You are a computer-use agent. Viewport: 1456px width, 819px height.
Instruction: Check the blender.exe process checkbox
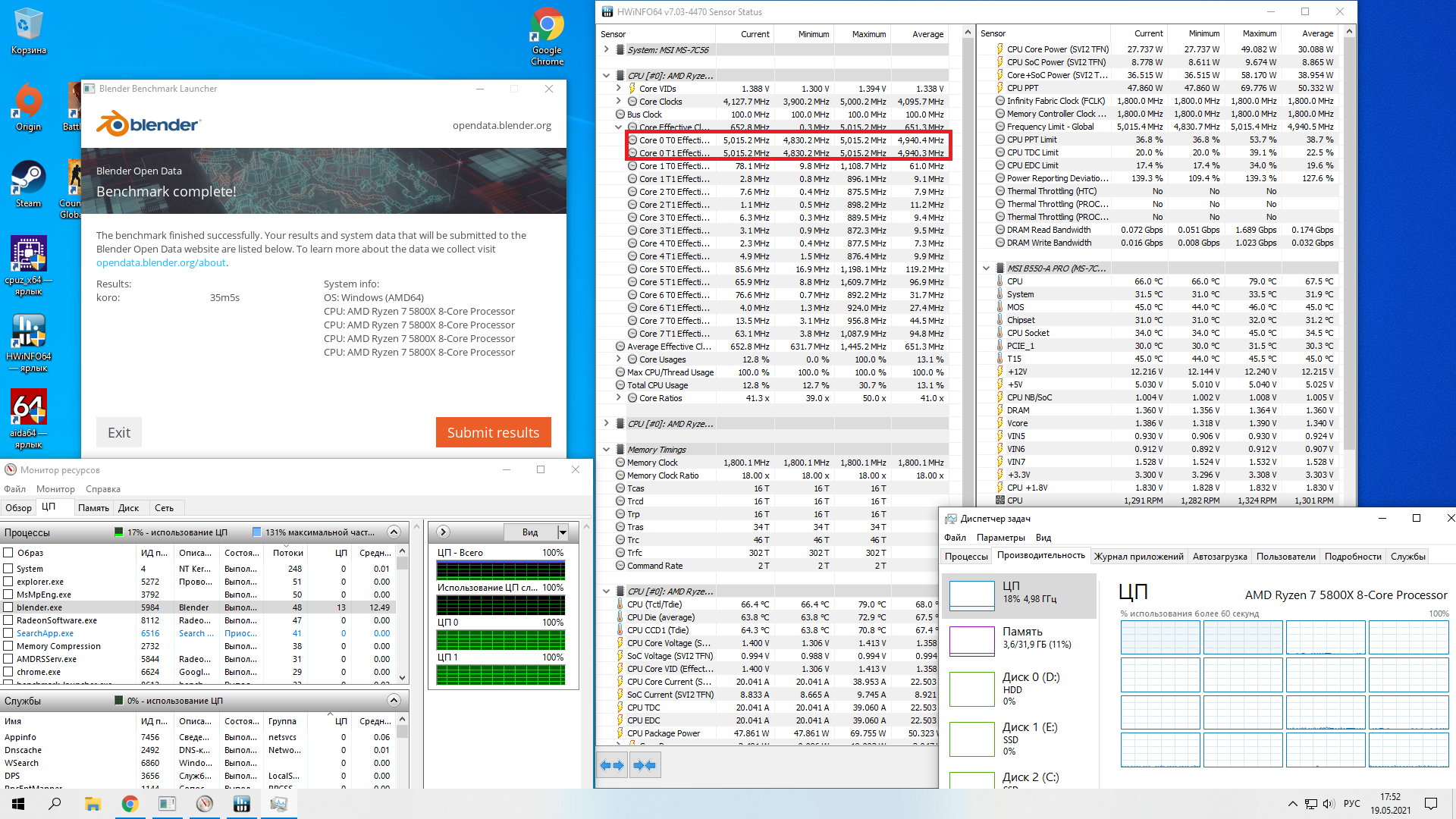point(8,607)
